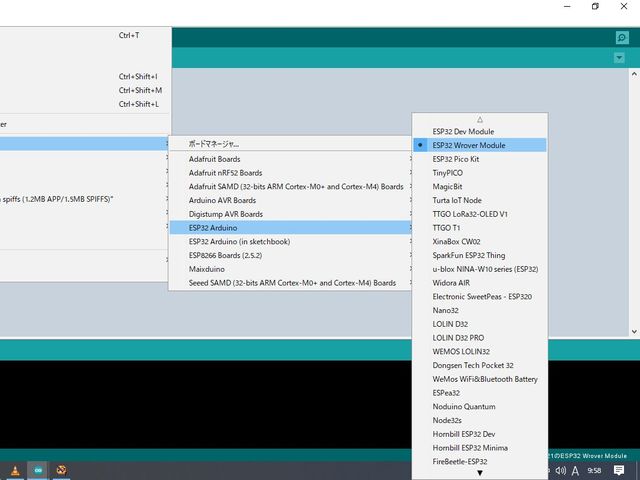Viewport: 640px width, 480px height.
Task: Open Serial Plotter entry (Ctrl+Shift+L)
Action: (84, 104)
